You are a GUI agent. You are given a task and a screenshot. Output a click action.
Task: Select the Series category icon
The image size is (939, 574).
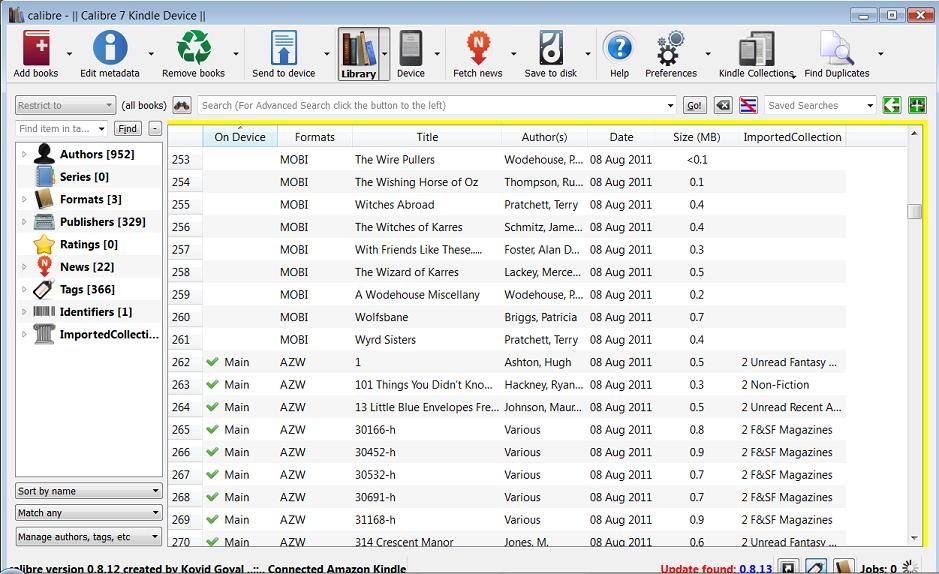tap(45, 177)
